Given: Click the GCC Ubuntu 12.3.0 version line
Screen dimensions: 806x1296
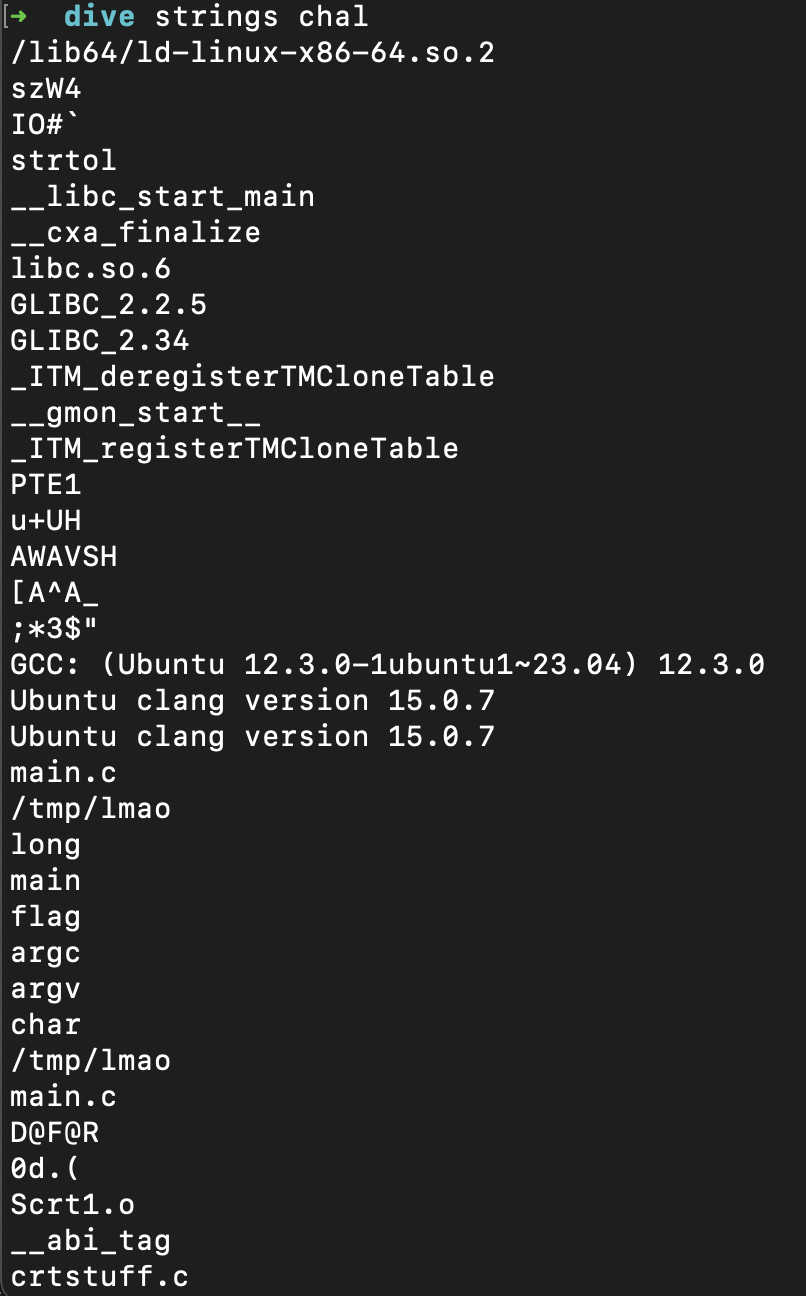Looking at the screenshot, I should coord(387,664).
